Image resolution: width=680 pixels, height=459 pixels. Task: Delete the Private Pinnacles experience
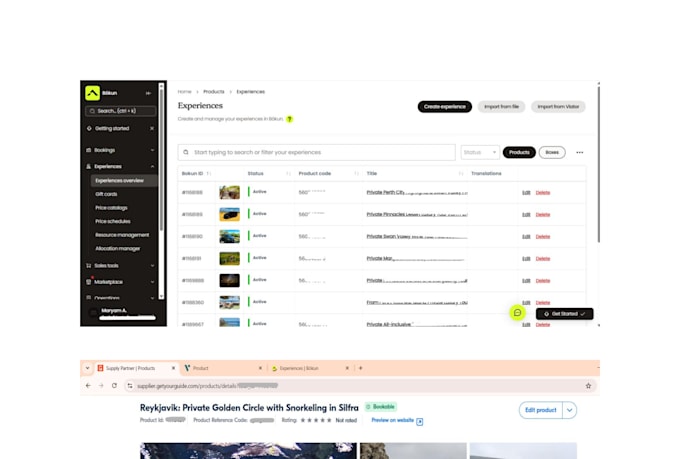tap(543, 215)
